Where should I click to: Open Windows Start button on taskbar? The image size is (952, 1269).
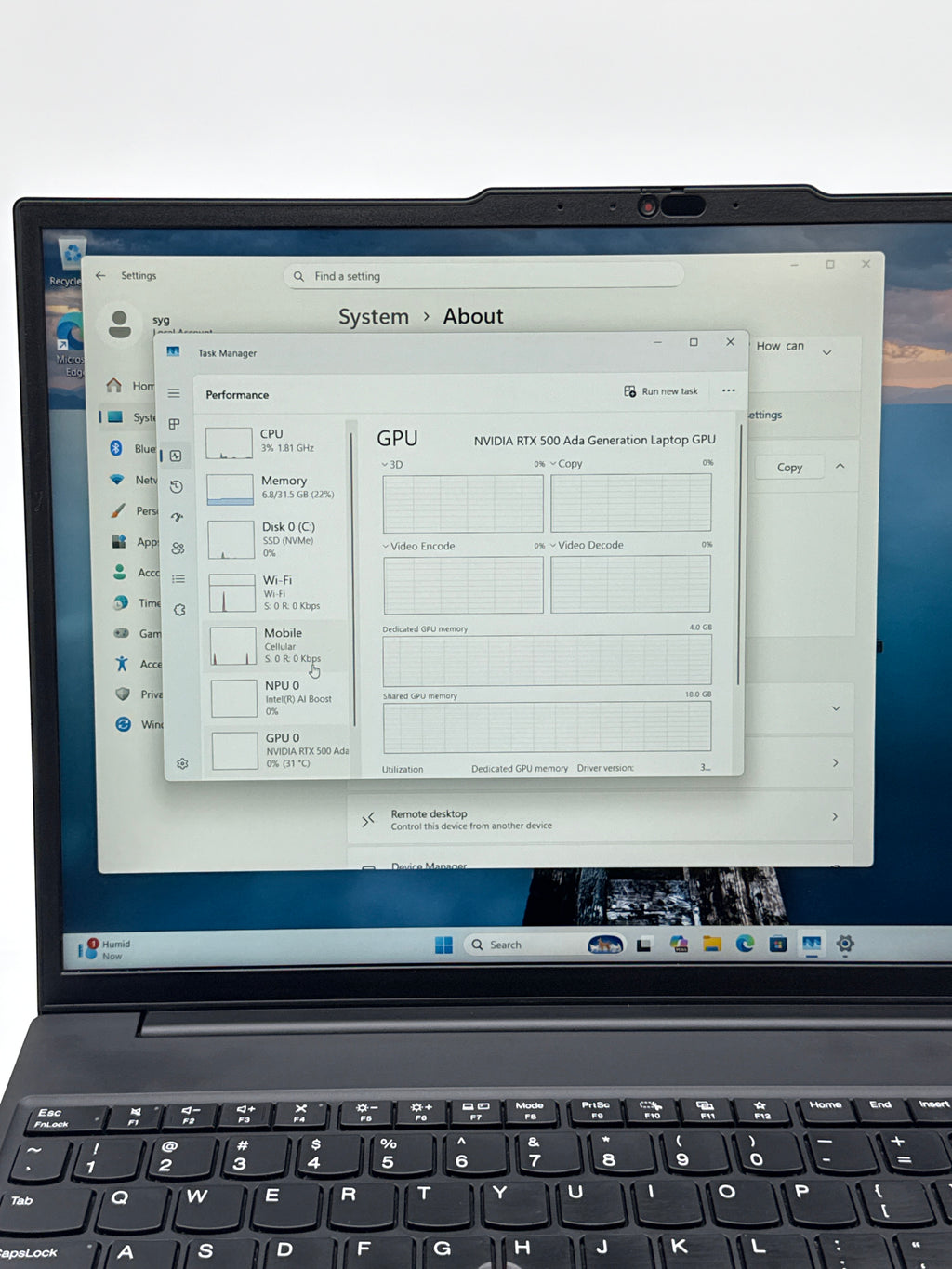(443, 945)
